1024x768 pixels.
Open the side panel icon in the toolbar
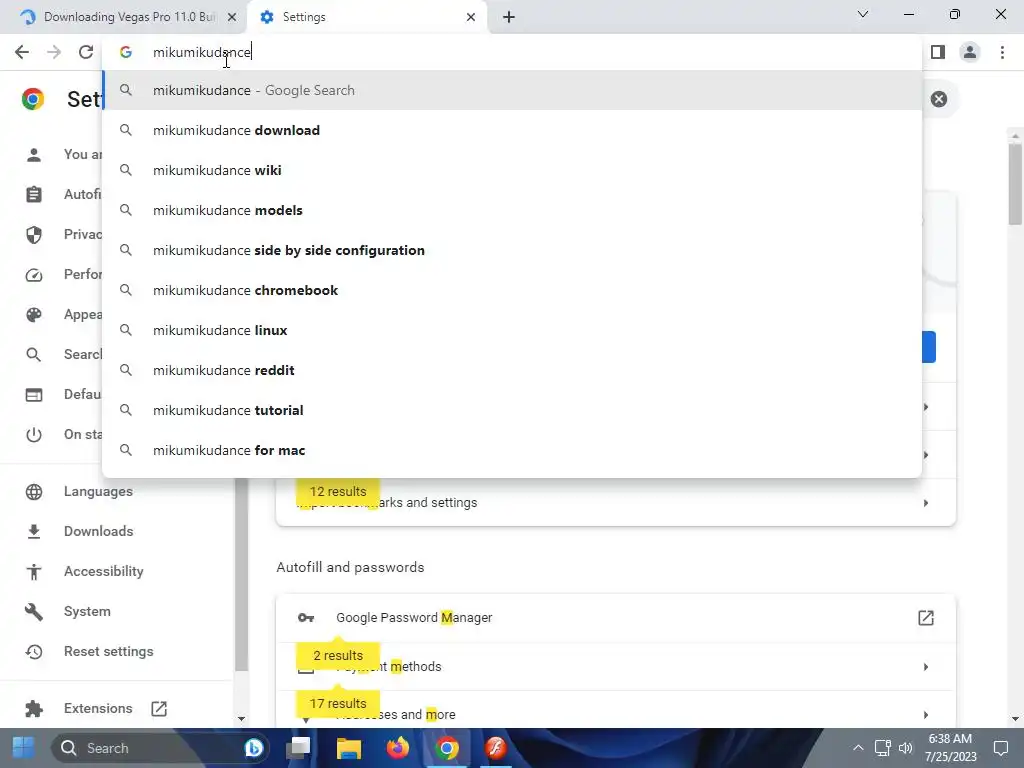(x=938, y=52)
